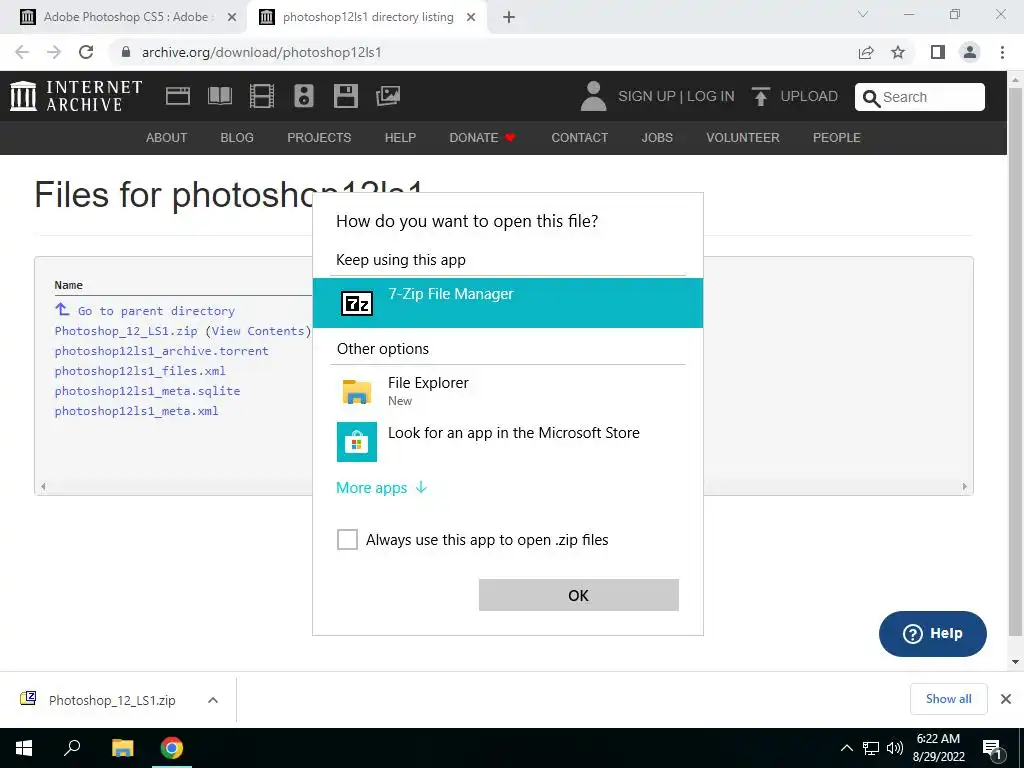Reload the page
This screenshot has height=768, width=1024.
coord(86,52)
